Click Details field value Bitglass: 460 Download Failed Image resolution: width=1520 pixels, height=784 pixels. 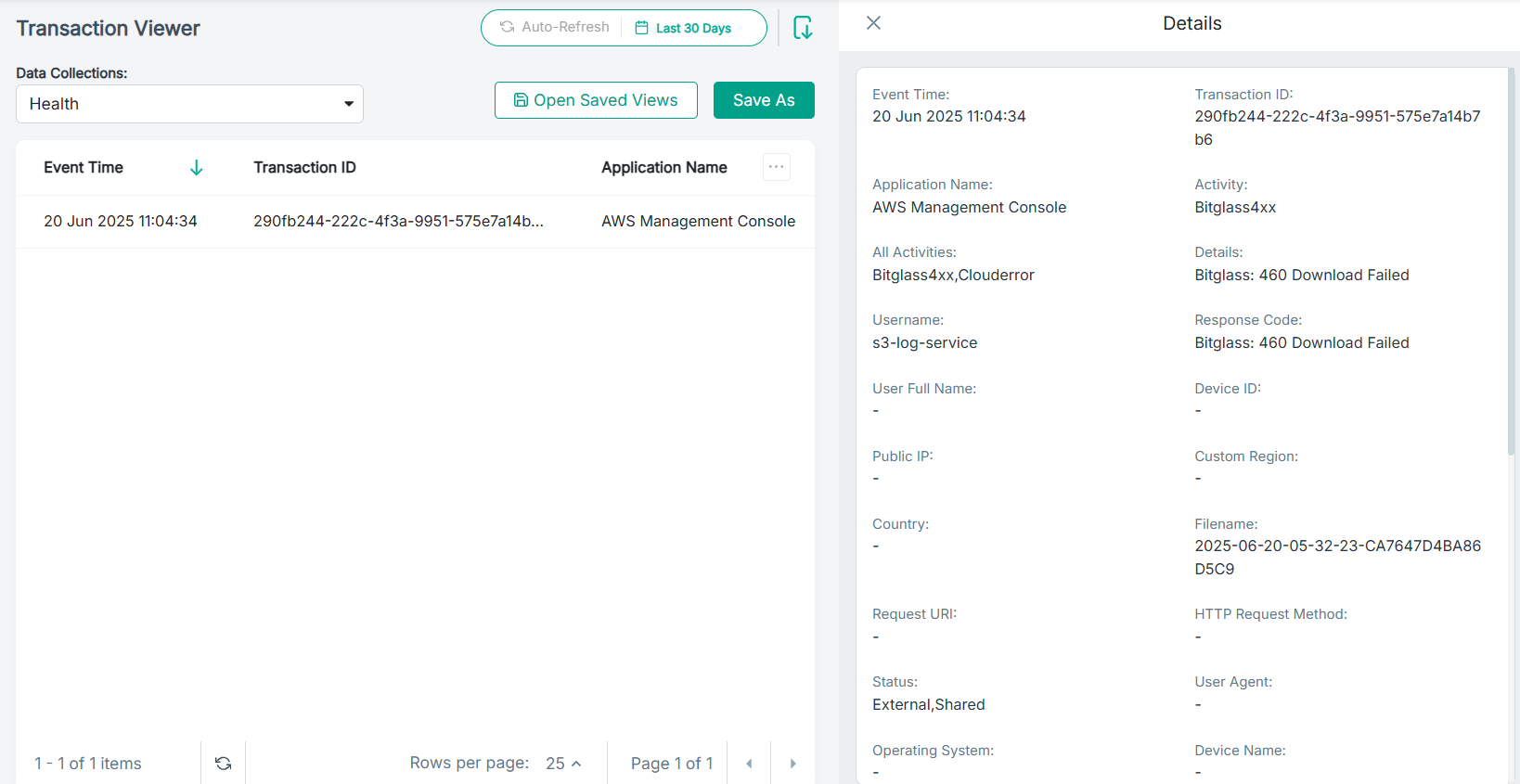[x=1302, y=276]
